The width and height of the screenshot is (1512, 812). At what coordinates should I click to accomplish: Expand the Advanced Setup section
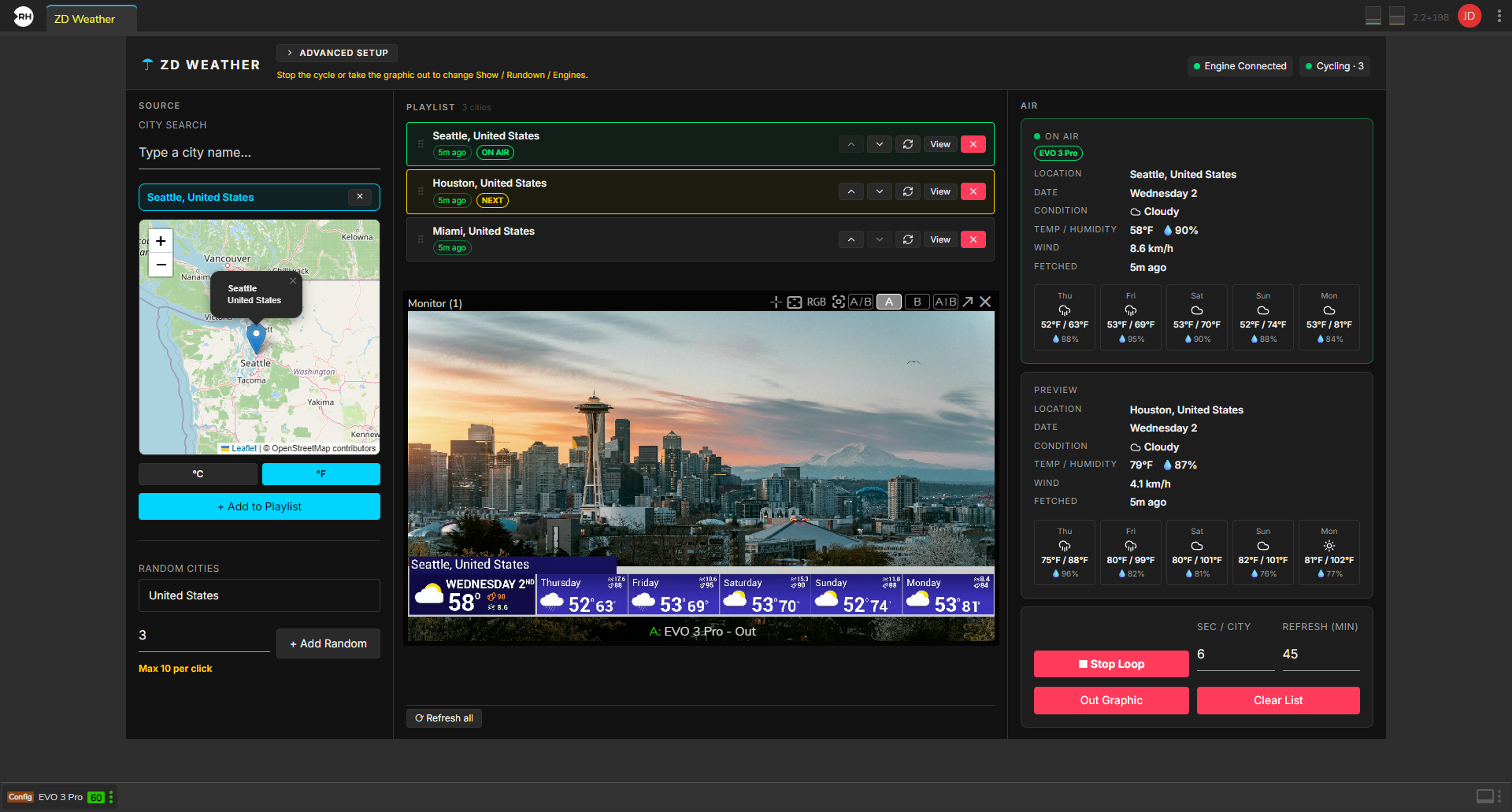337,53
